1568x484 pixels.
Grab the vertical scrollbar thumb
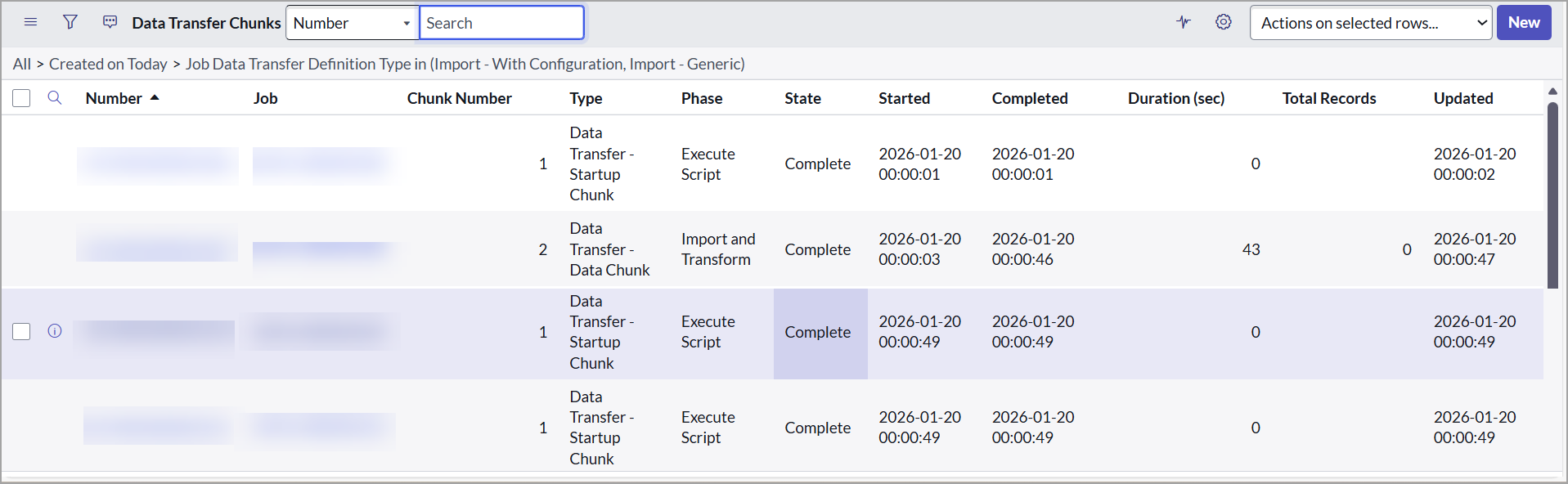1552,195
